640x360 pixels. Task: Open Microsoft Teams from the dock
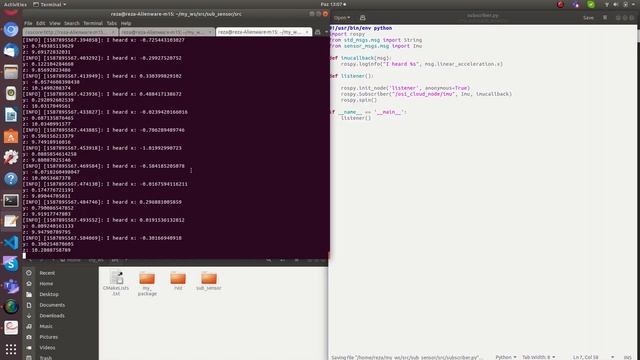tap(11, 286)
